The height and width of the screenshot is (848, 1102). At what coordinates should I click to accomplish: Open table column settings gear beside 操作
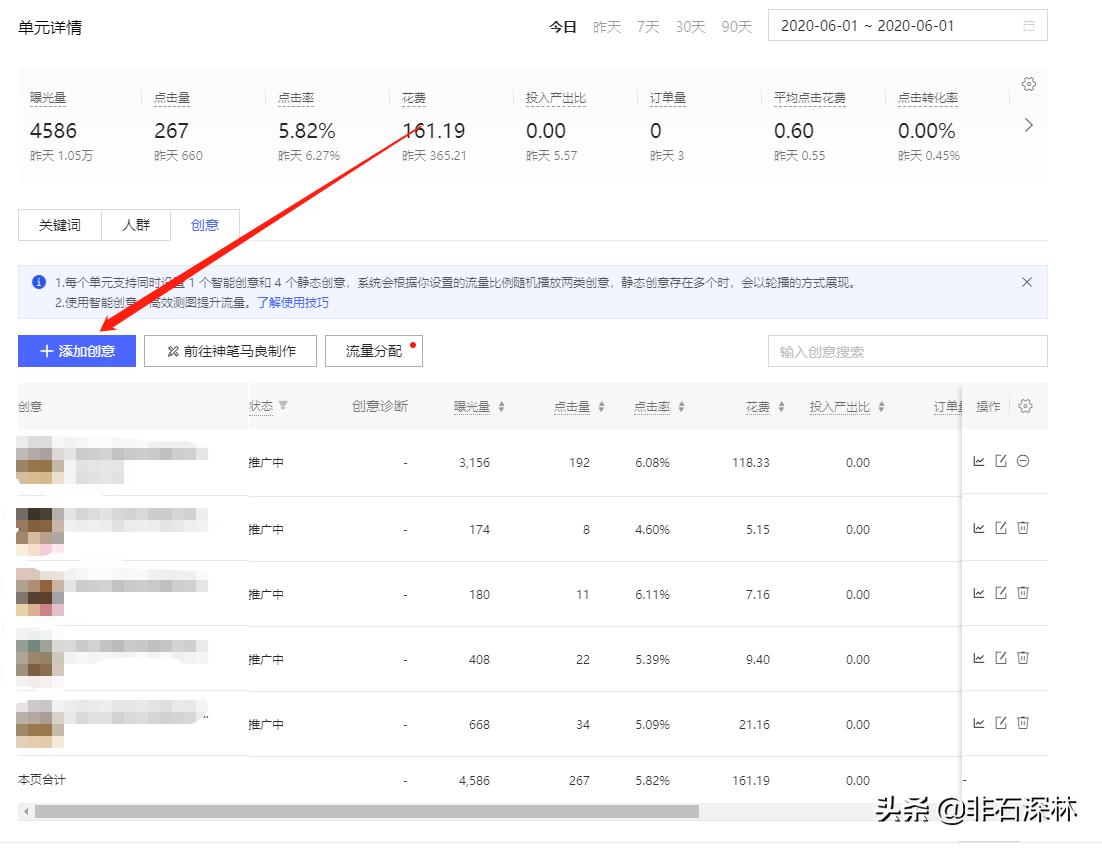coord(1025,406)
